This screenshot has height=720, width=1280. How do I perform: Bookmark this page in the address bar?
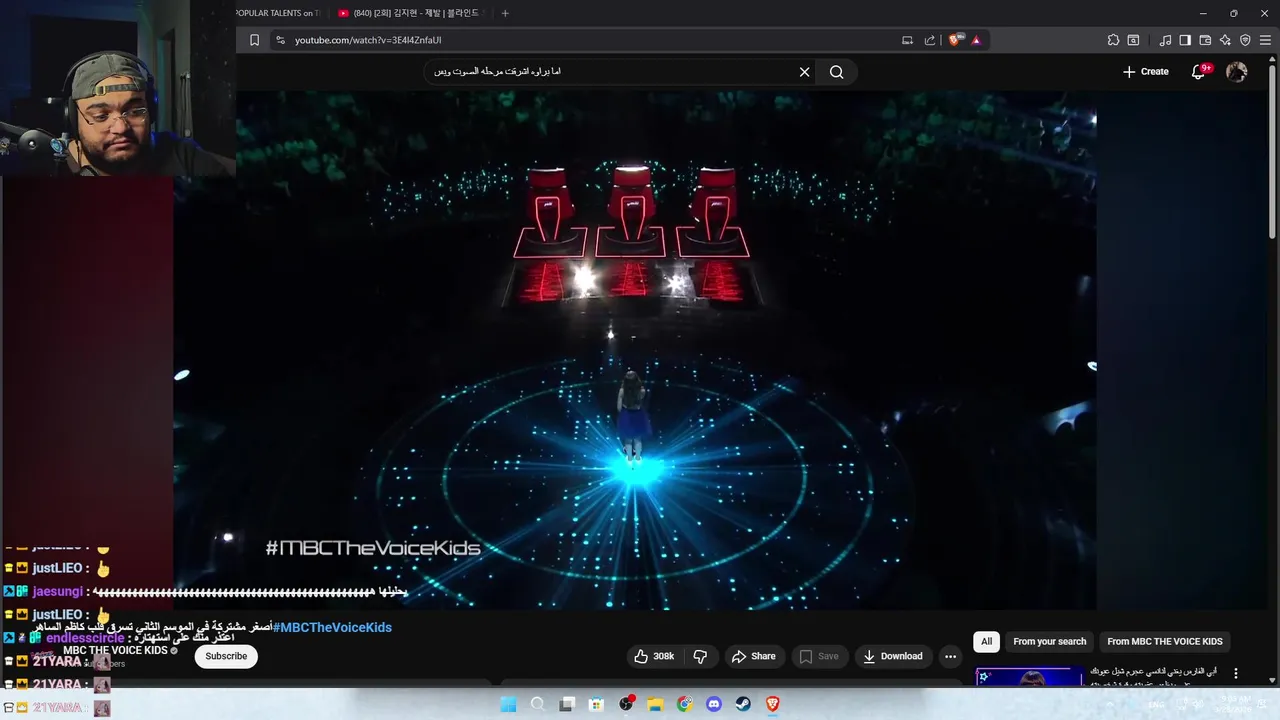click(x=254, y=40)
